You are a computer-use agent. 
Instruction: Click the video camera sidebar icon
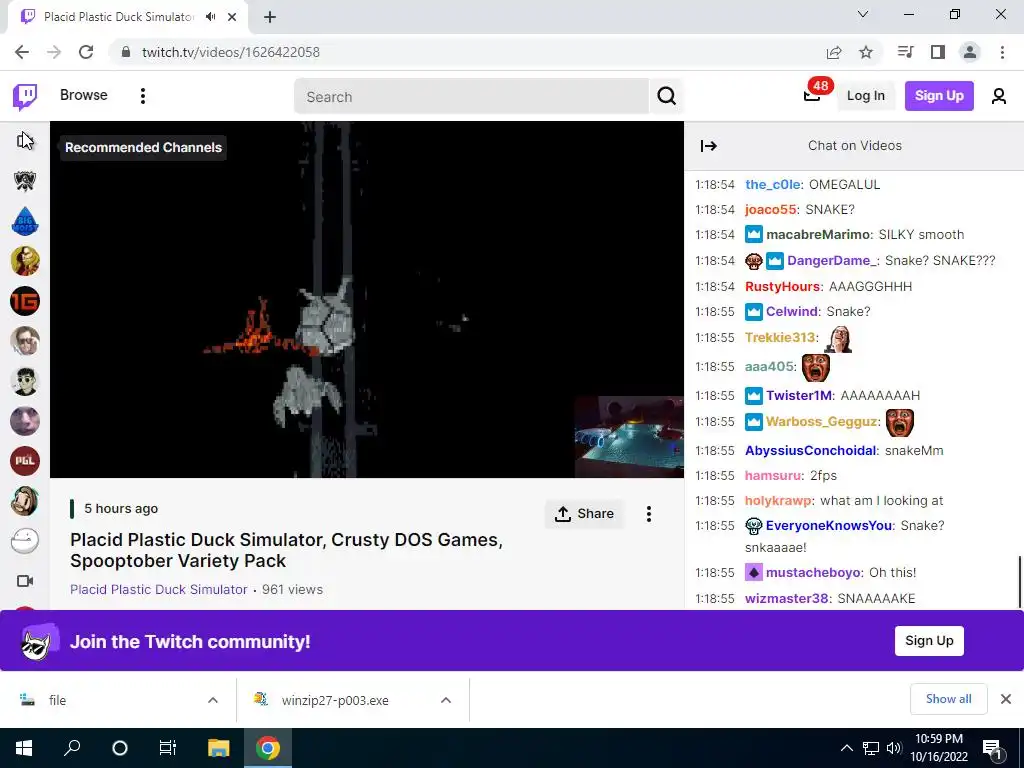tap(25, 581)
